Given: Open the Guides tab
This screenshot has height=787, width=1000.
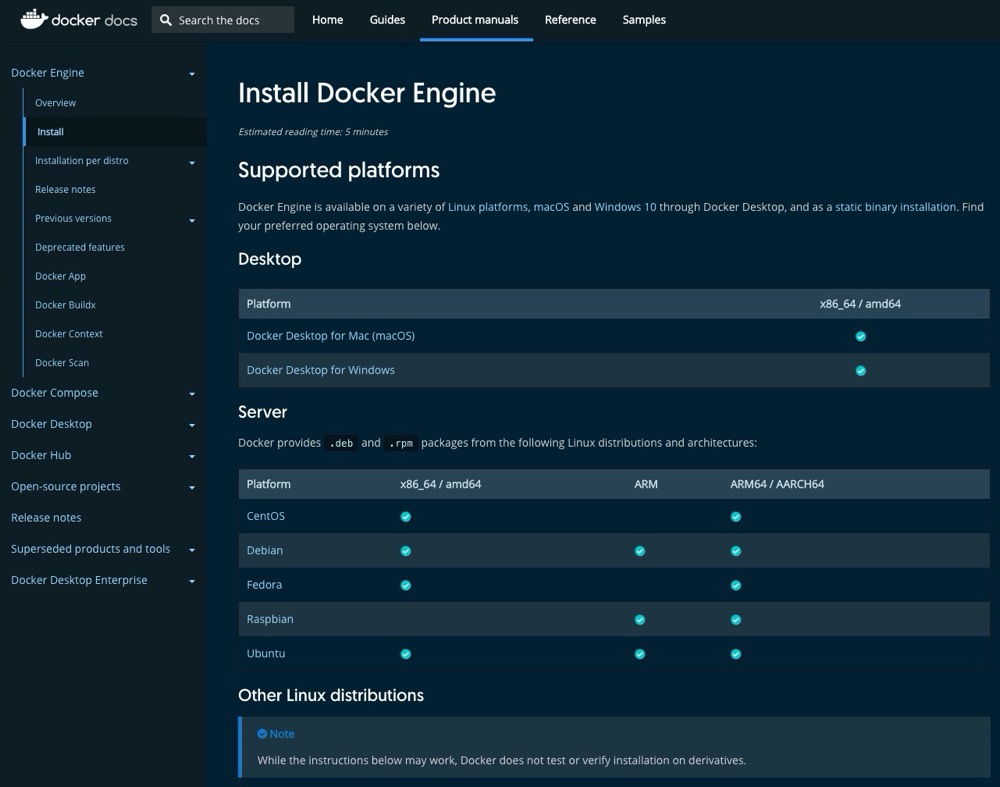Looking at the screenshot, I should tap(387, 20).
